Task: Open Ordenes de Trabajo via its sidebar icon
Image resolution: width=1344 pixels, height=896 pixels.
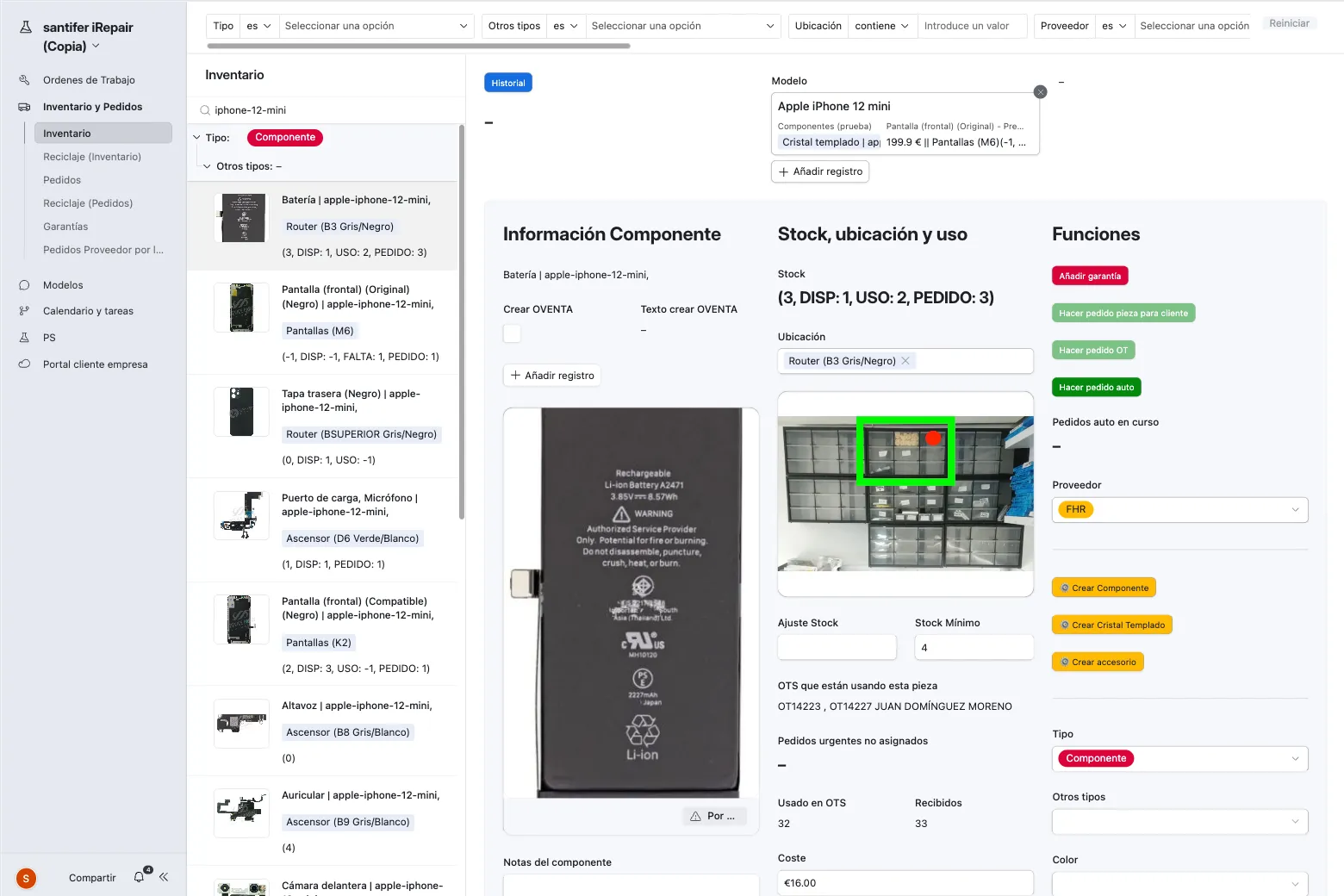Action: tap(23, 79)
